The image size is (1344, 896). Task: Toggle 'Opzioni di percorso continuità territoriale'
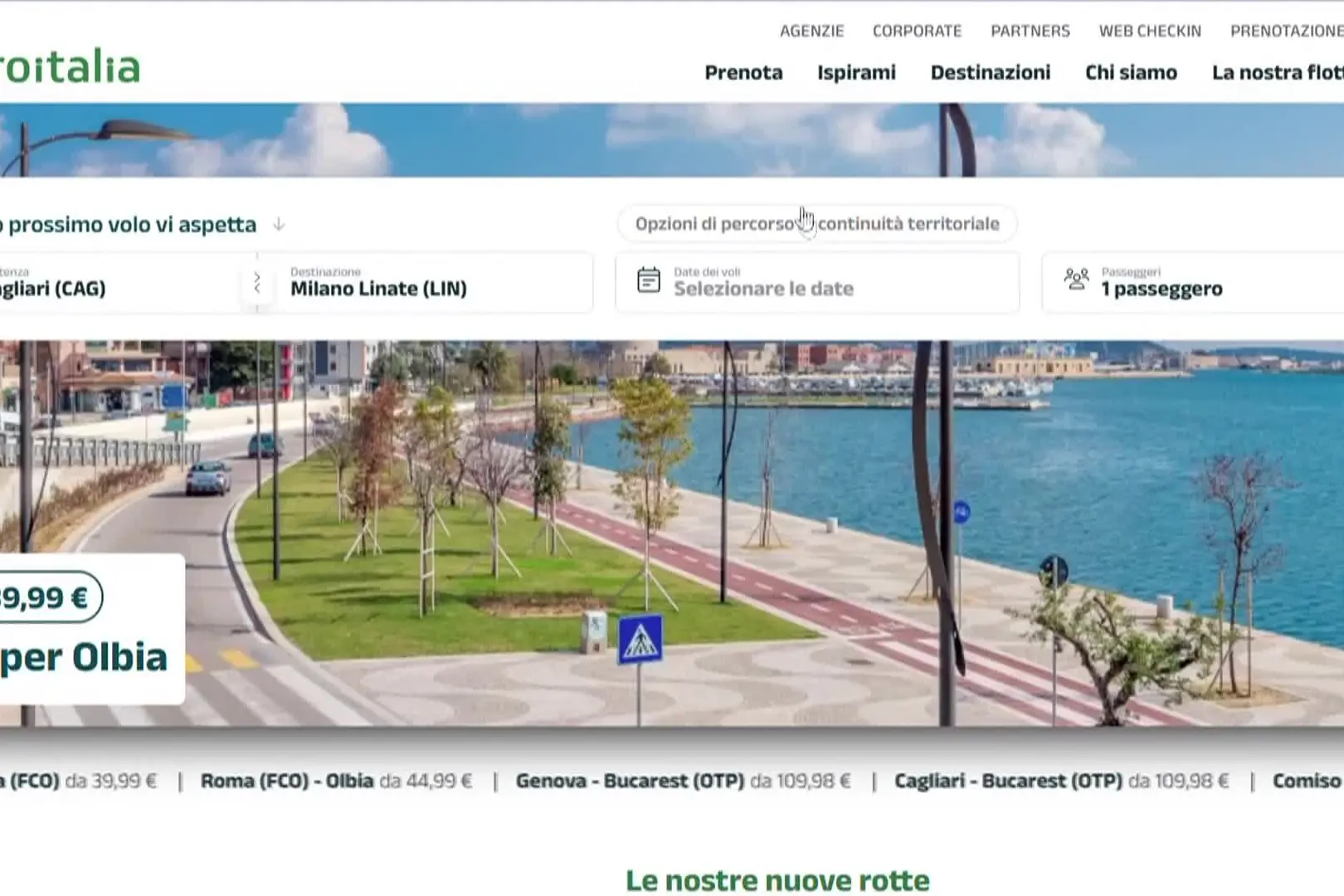[816, 224]
